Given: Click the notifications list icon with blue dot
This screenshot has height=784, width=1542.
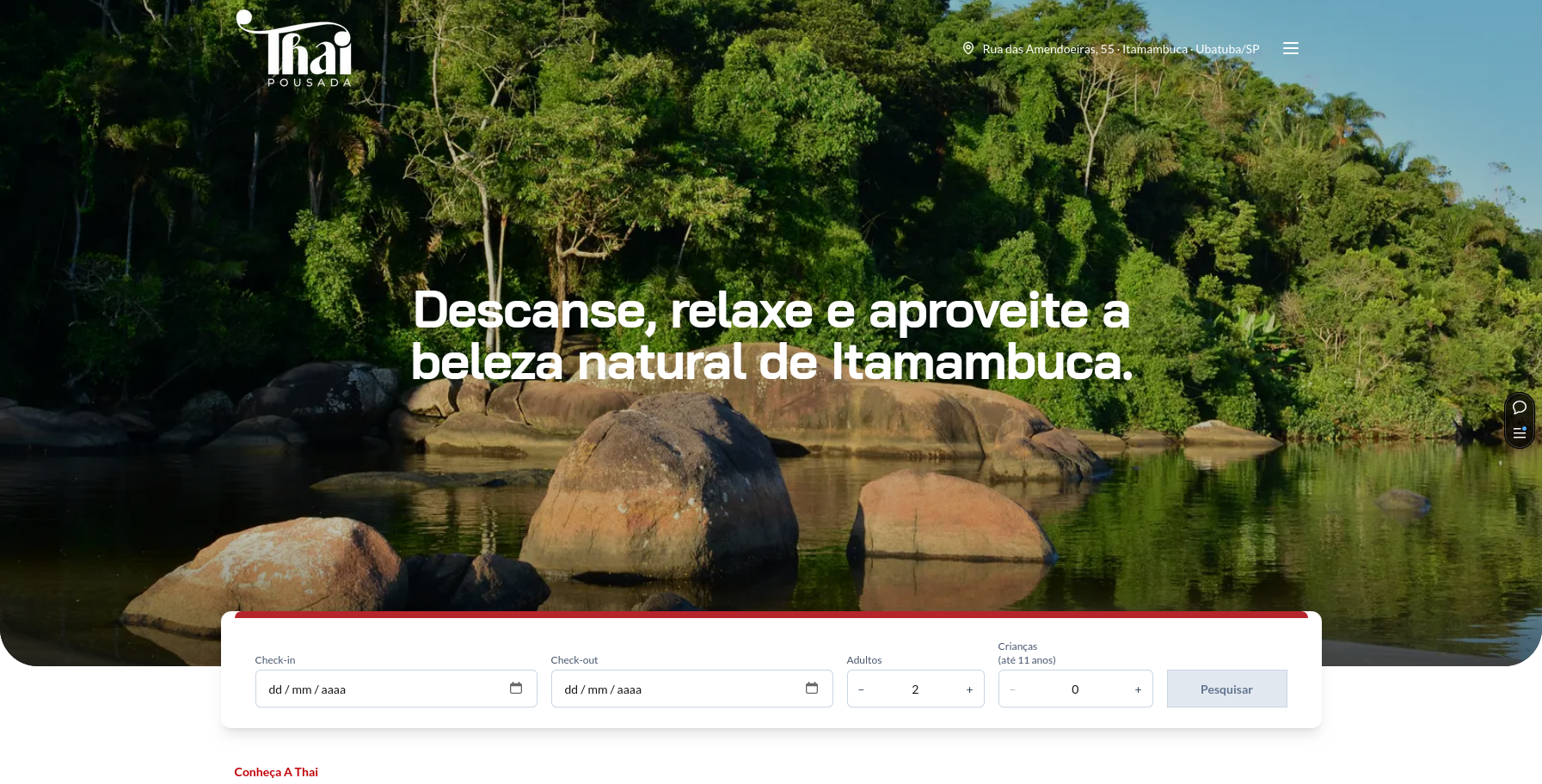Looking at the screenshot, I should [x=1519, y=433].
